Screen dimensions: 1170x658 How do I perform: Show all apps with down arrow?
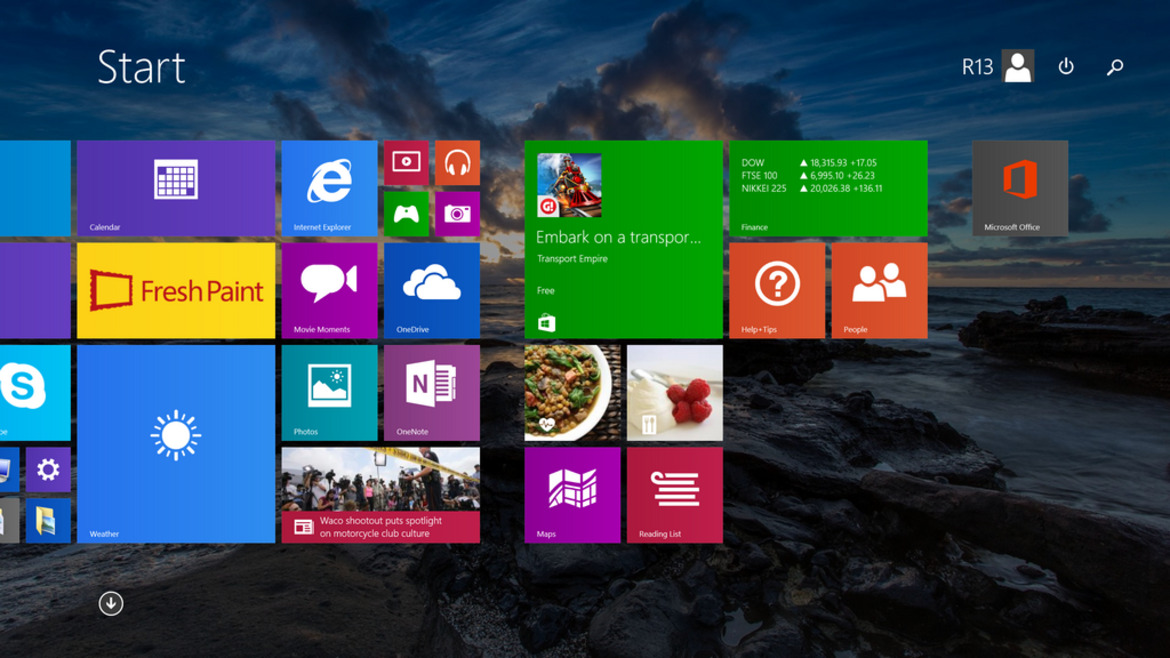(x=111, y=604)
